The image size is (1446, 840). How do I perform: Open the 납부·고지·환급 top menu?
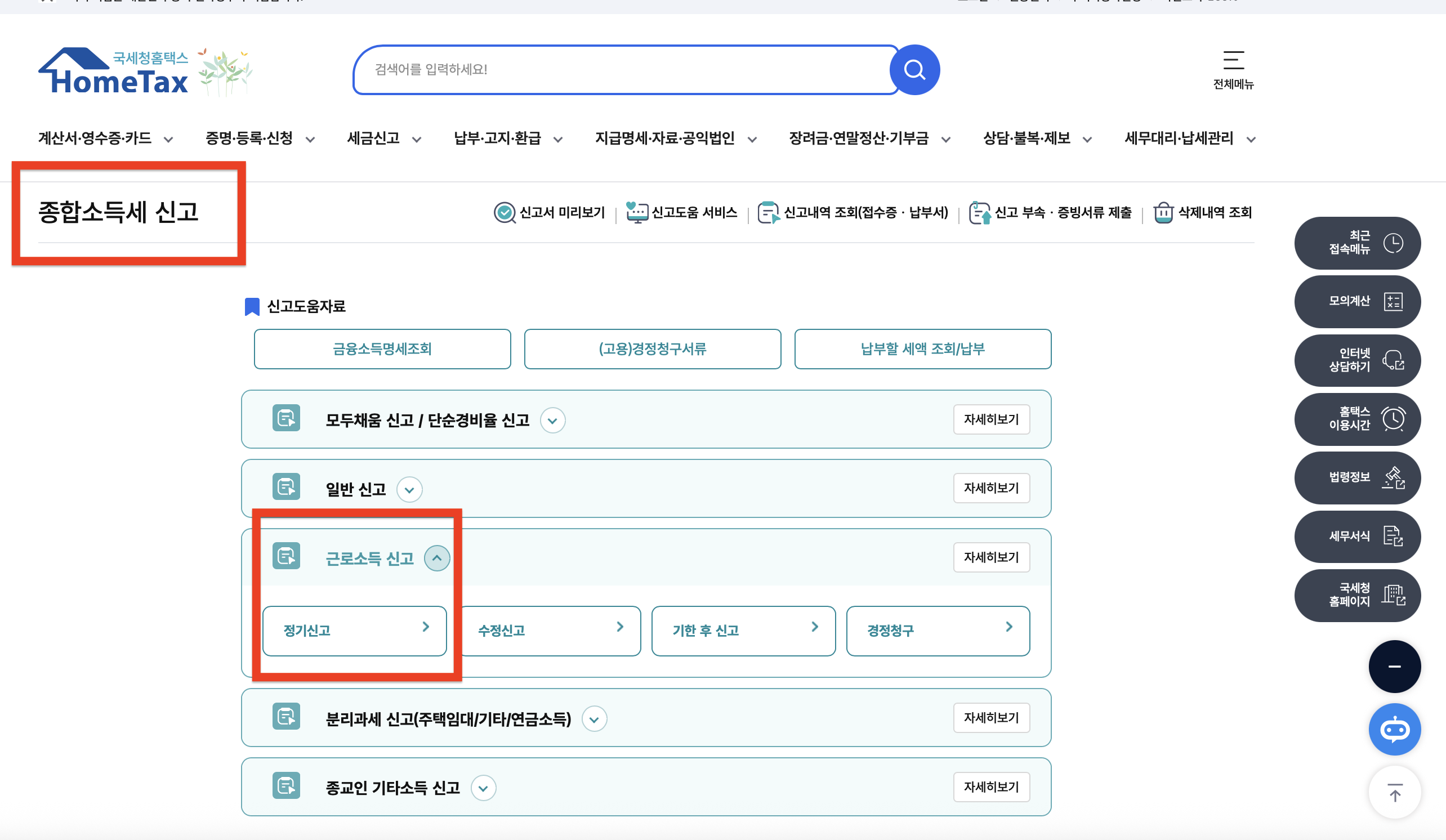coord(507,138)
